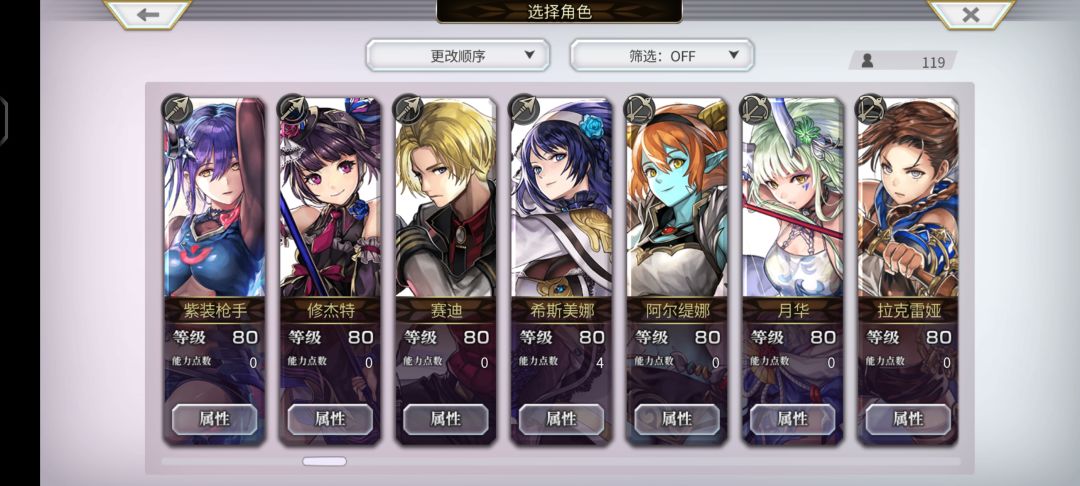This screenshot has height=486, width=1080.
Task: Click the horizontal scrollbar handle
Action: [324, 461]
